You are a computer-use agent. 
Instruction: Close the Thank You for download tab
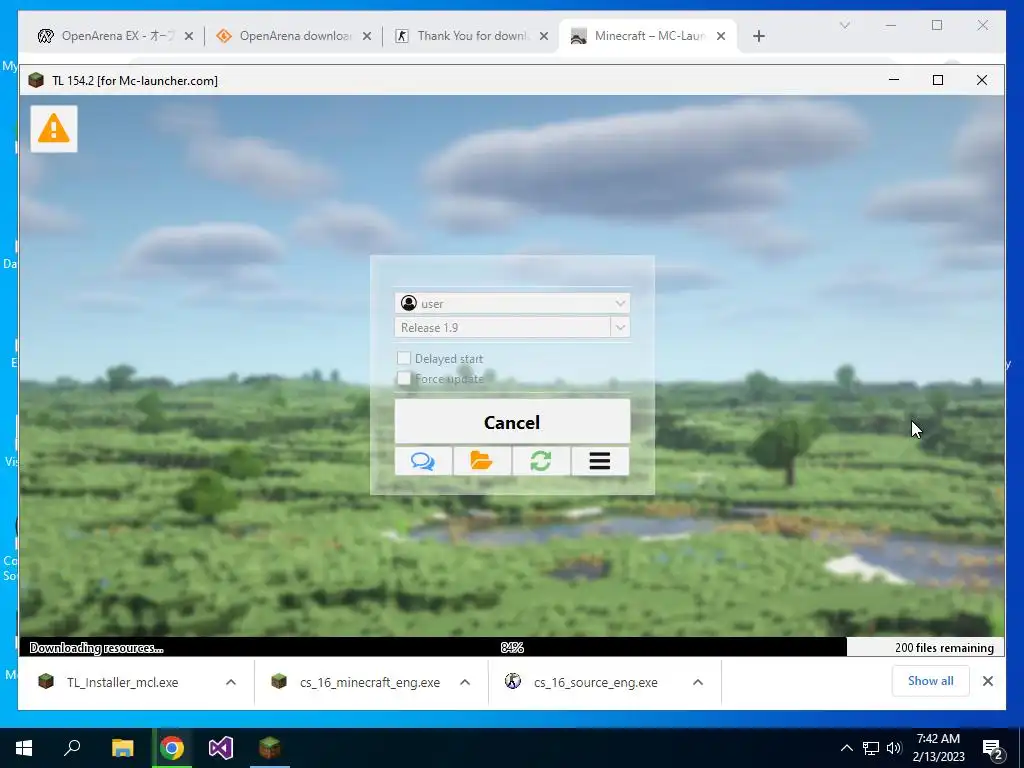544,36
